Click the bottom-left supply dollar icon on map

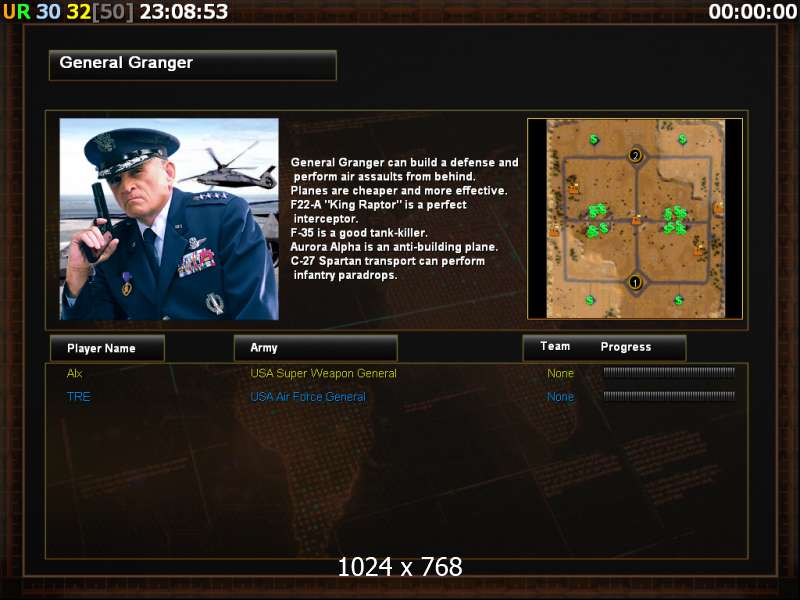tap(590, 300)
